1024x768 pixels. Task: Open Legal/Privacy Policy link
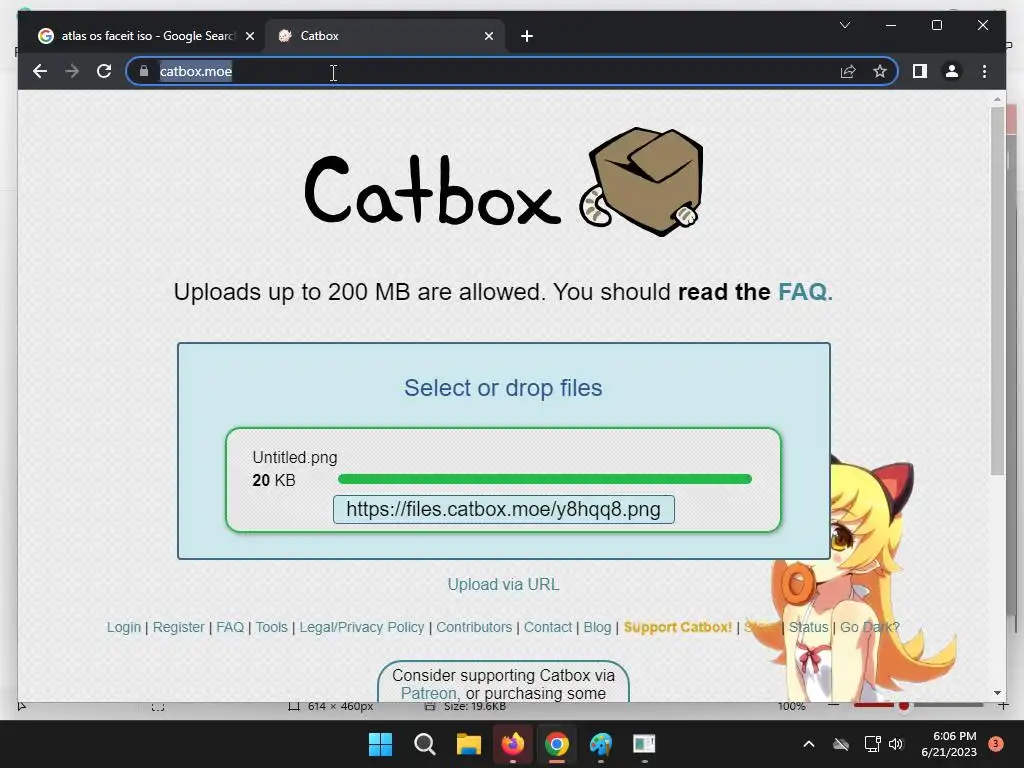pos(362,628)
